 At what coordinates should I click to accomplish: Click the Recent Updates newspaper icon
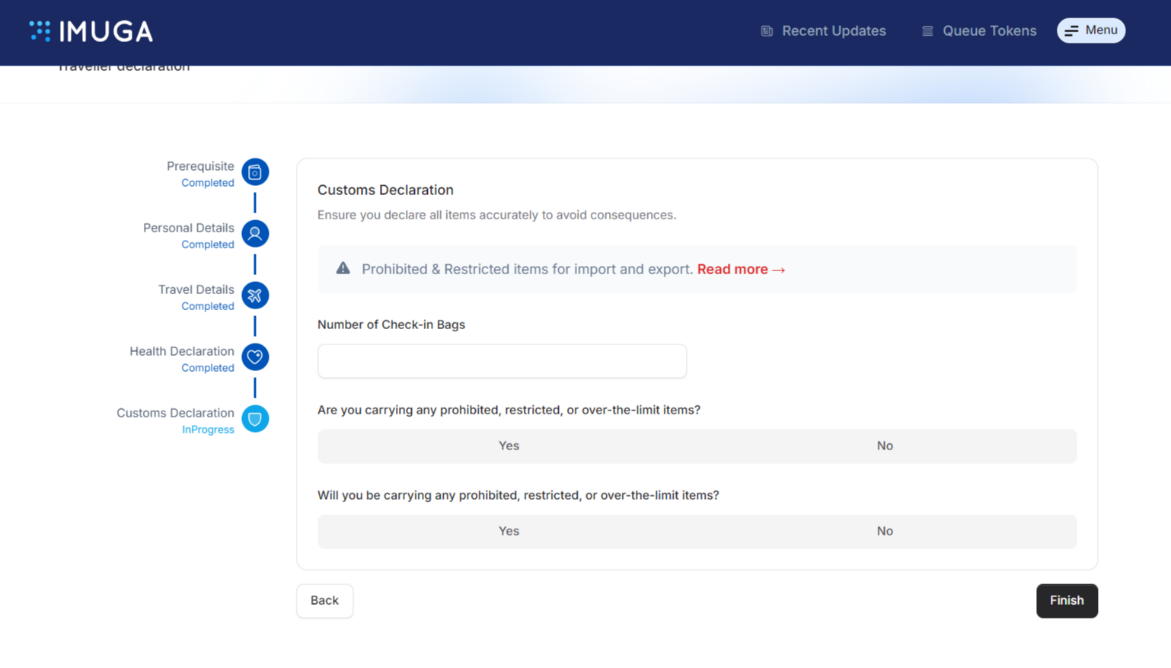pos(767,31)
